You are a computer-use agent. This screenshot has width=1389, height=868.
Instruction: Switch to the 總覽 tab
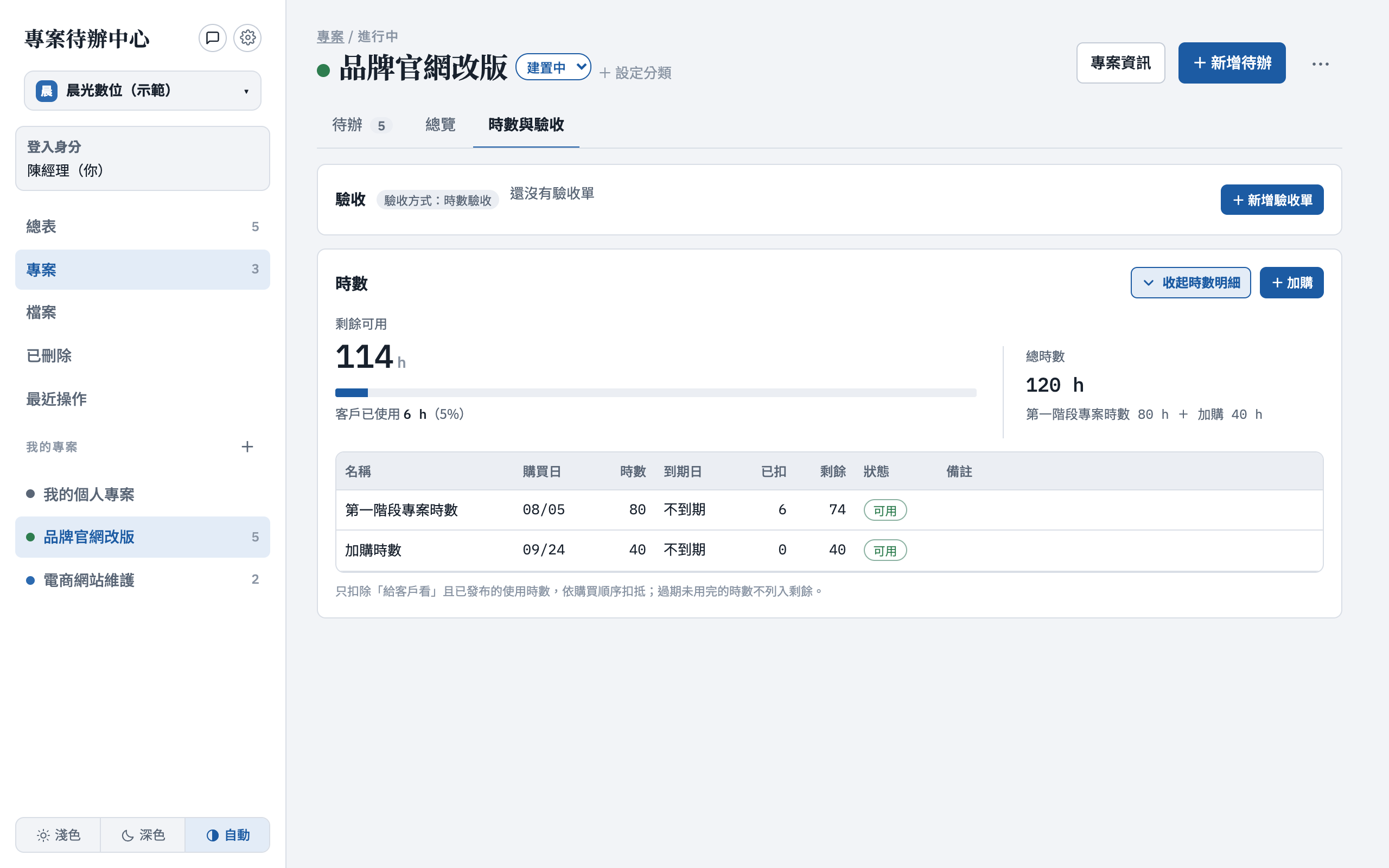tap(440, 125)
